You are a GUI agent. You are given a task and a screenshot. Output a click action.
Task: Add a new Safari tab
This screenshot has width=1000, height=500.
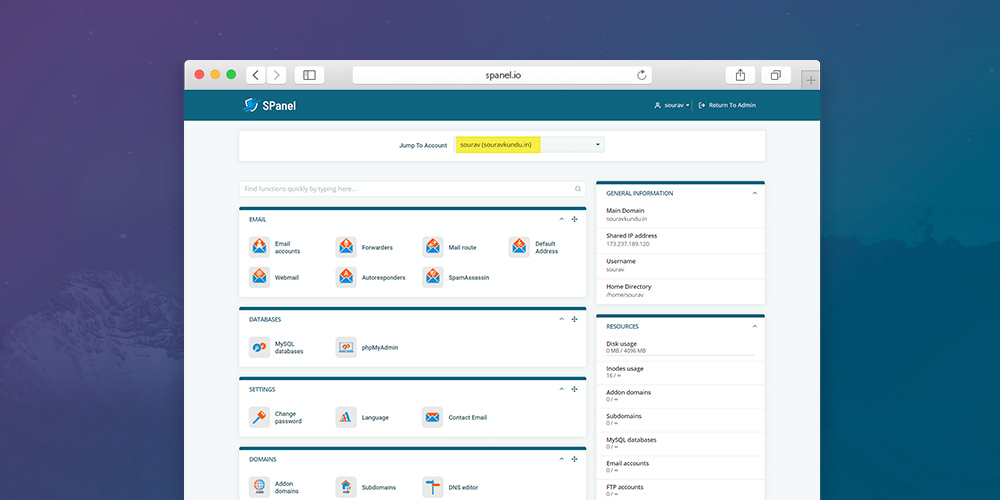811,80
